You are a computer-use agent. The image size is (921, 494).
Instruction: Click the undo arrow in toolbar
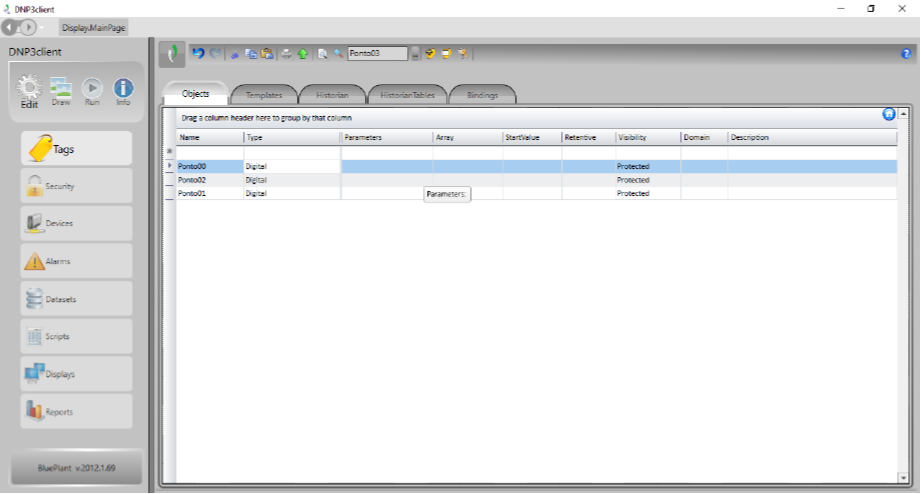[x=198, y=53]
